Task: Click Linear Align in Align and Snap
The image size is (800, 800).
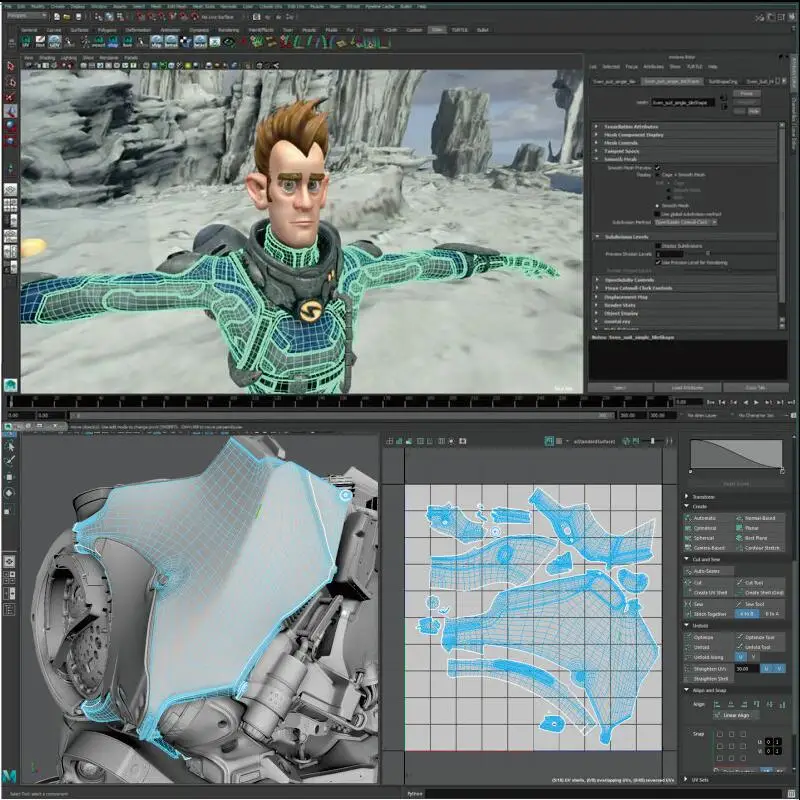Action: (736, 715)
